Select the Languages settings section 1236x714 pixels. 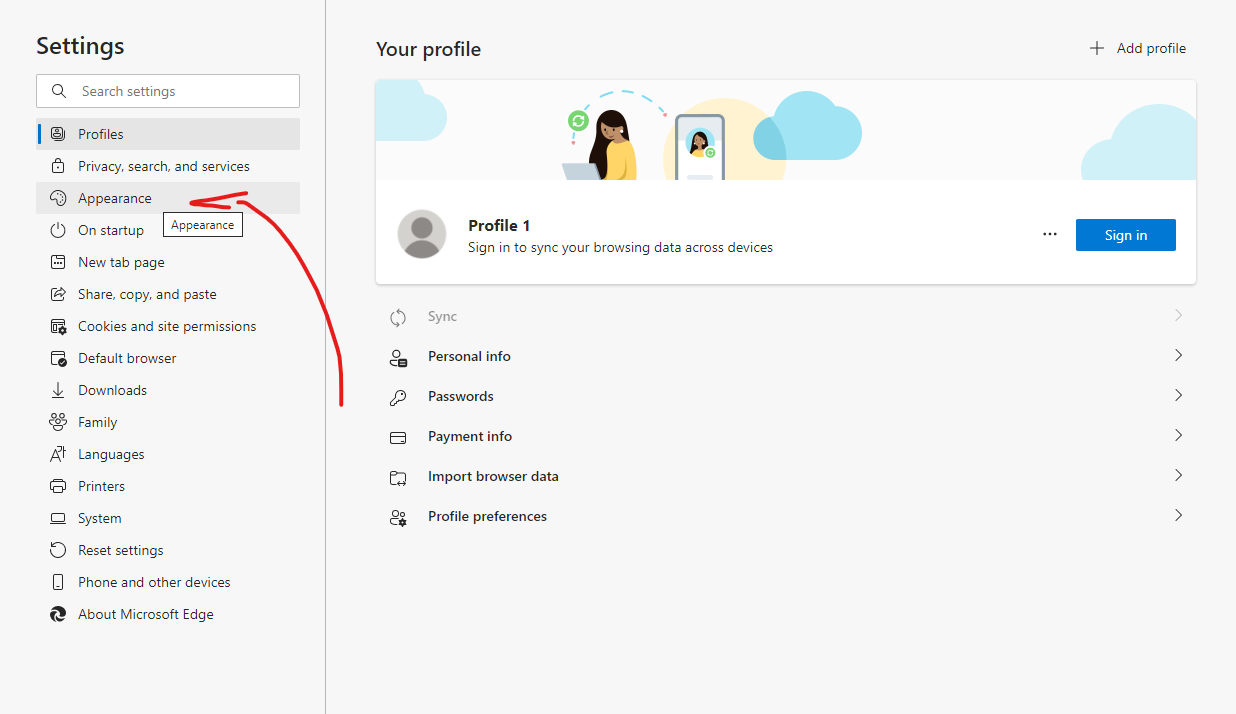[111, 454]
